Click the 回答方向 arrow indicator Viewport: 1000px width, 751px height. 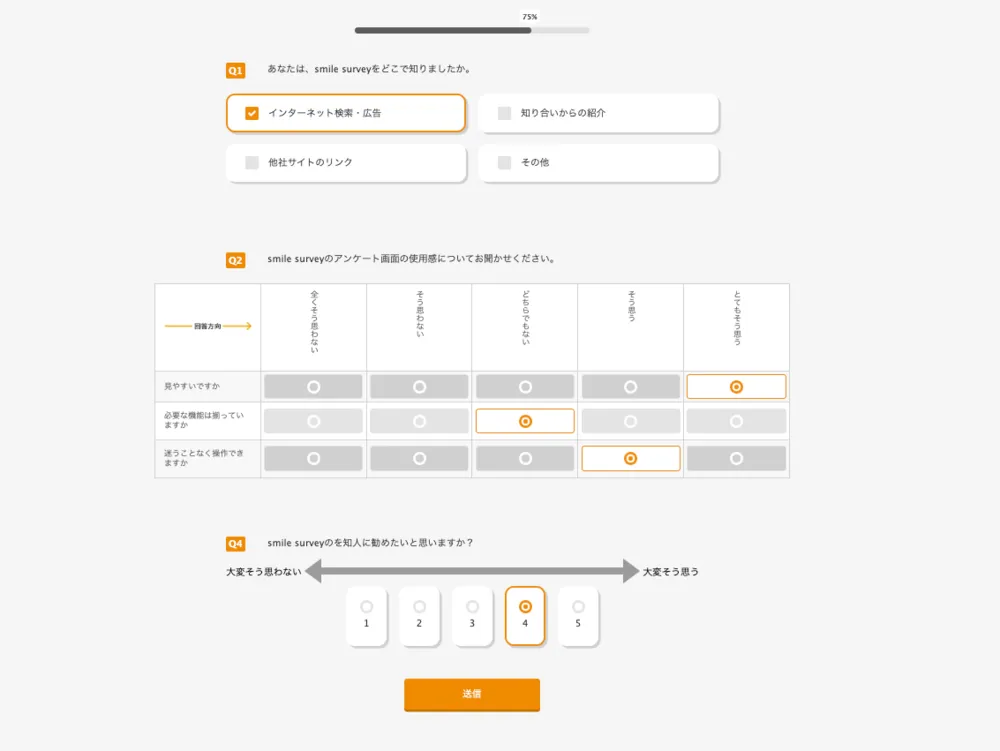coord(207,326)
